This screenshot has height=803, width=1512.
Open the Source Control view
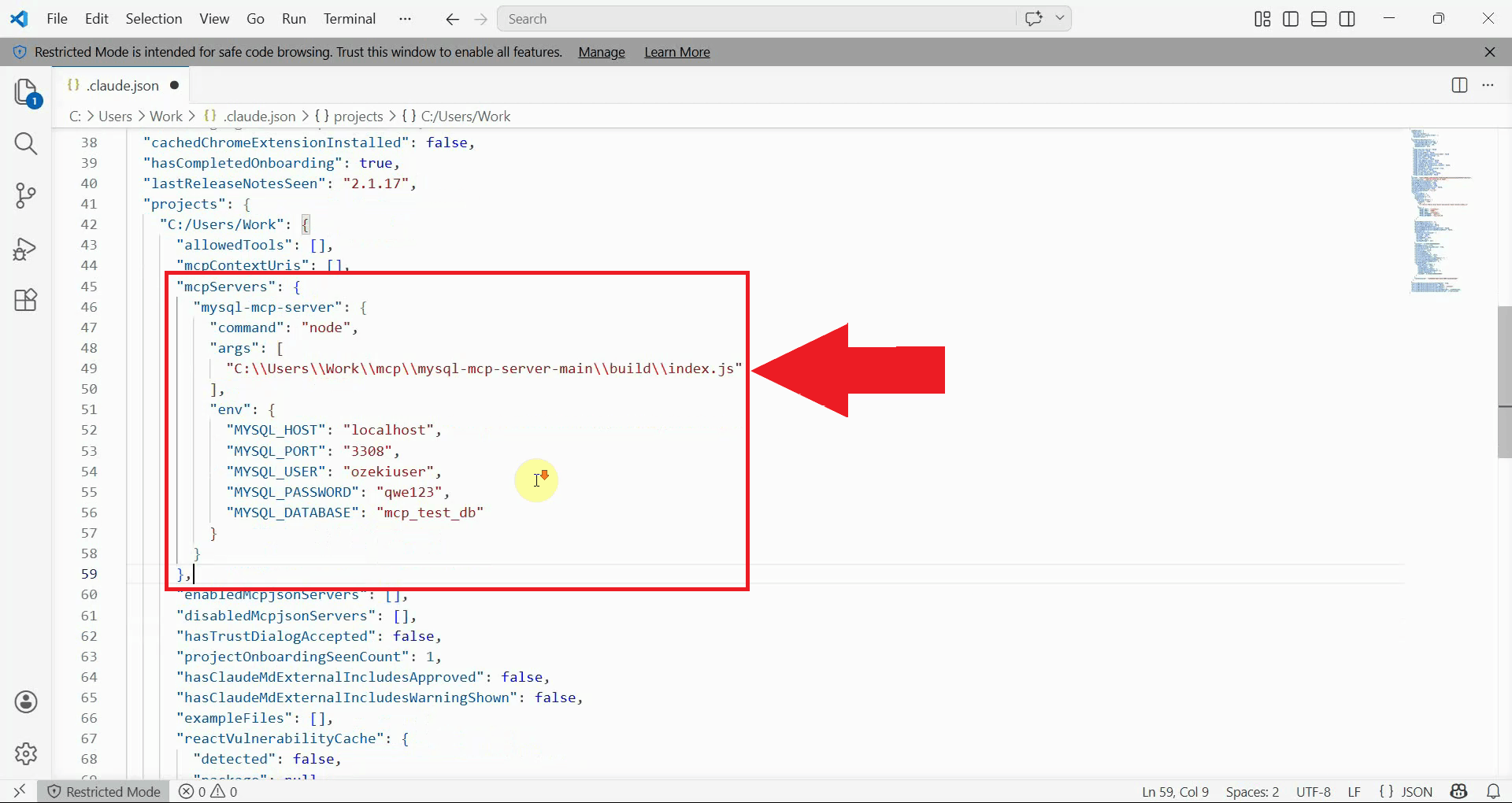click(x=26, y=196)
